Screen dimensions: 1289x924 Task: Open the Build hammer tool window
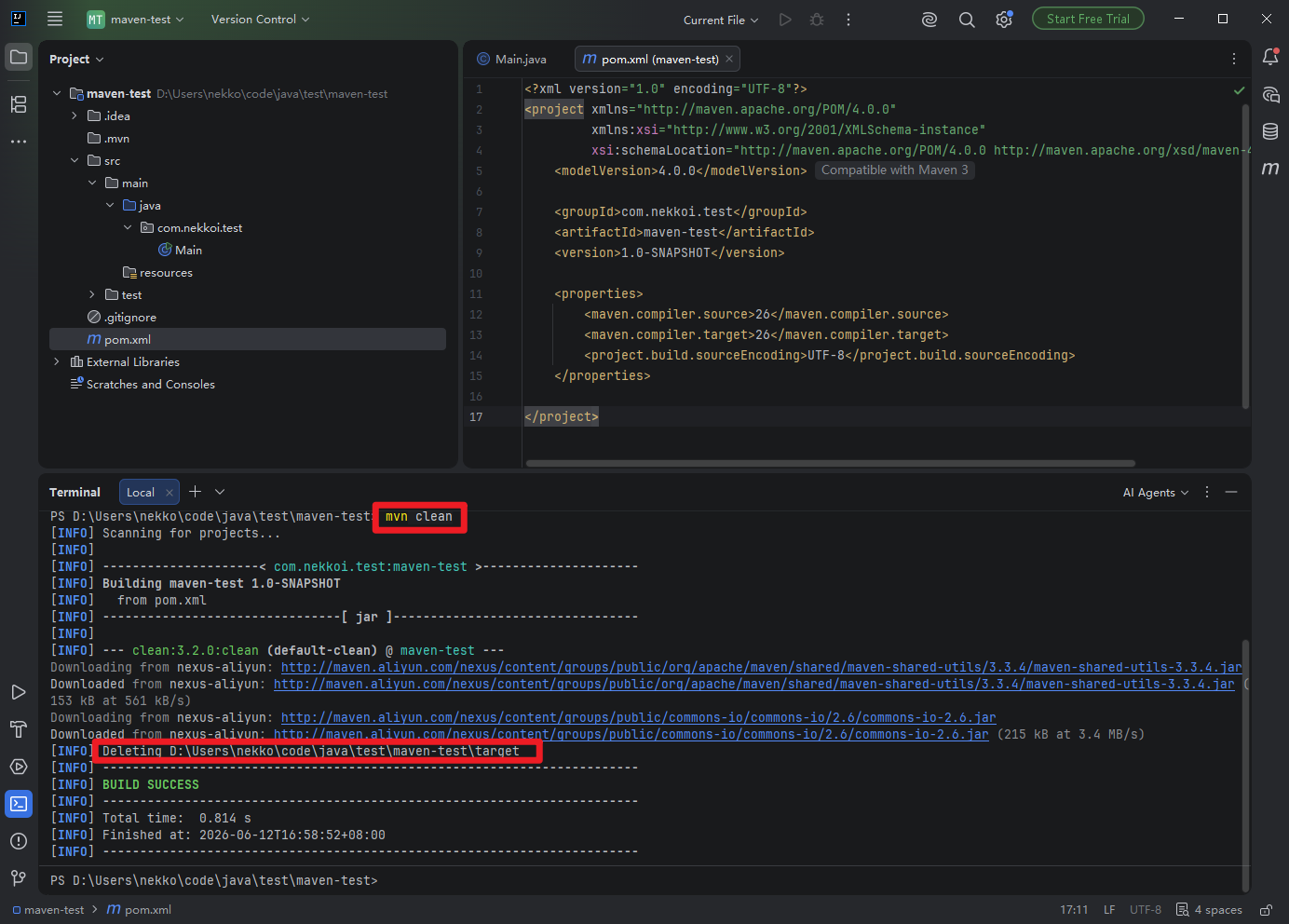19,729
